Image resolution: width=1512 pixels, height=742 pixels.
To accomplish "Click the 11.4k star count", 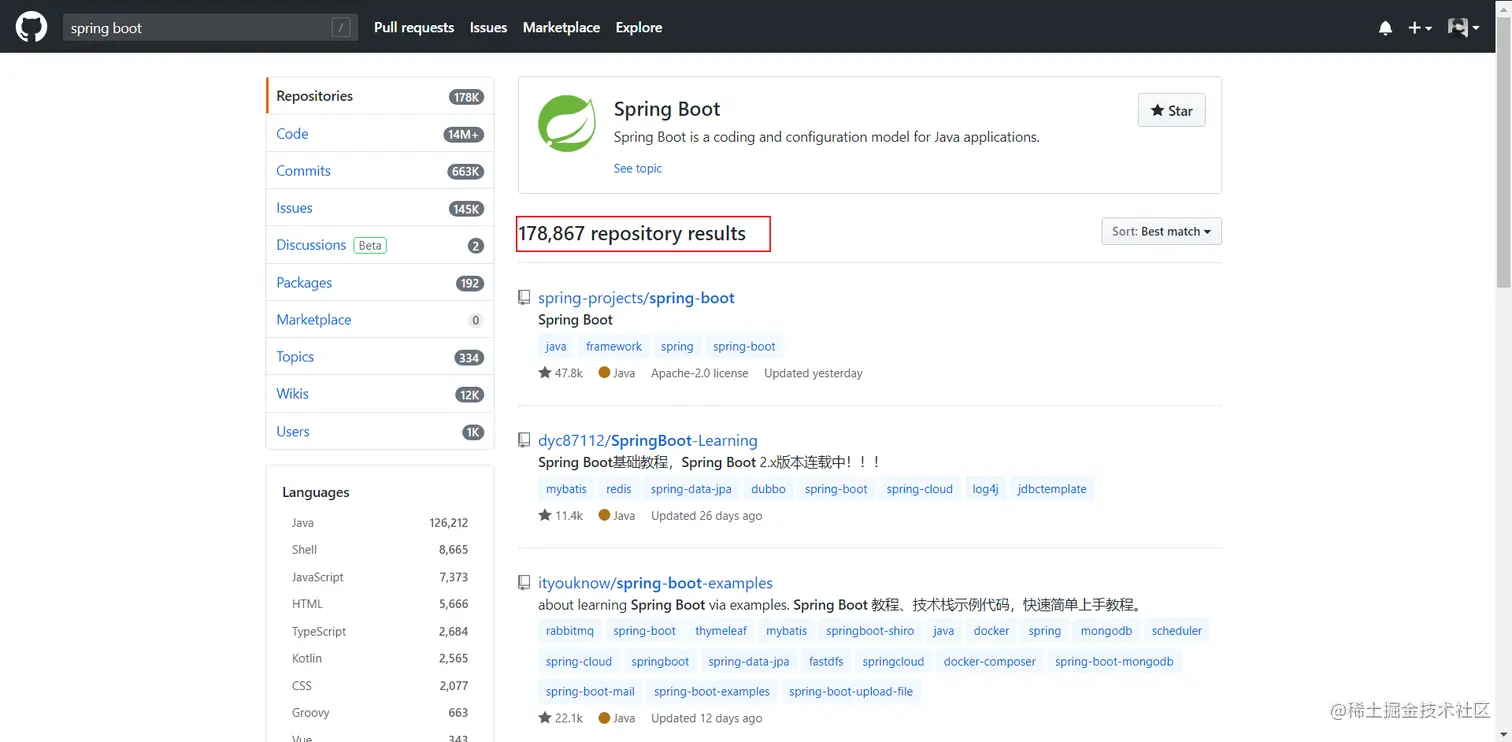I will pos(560,516).
